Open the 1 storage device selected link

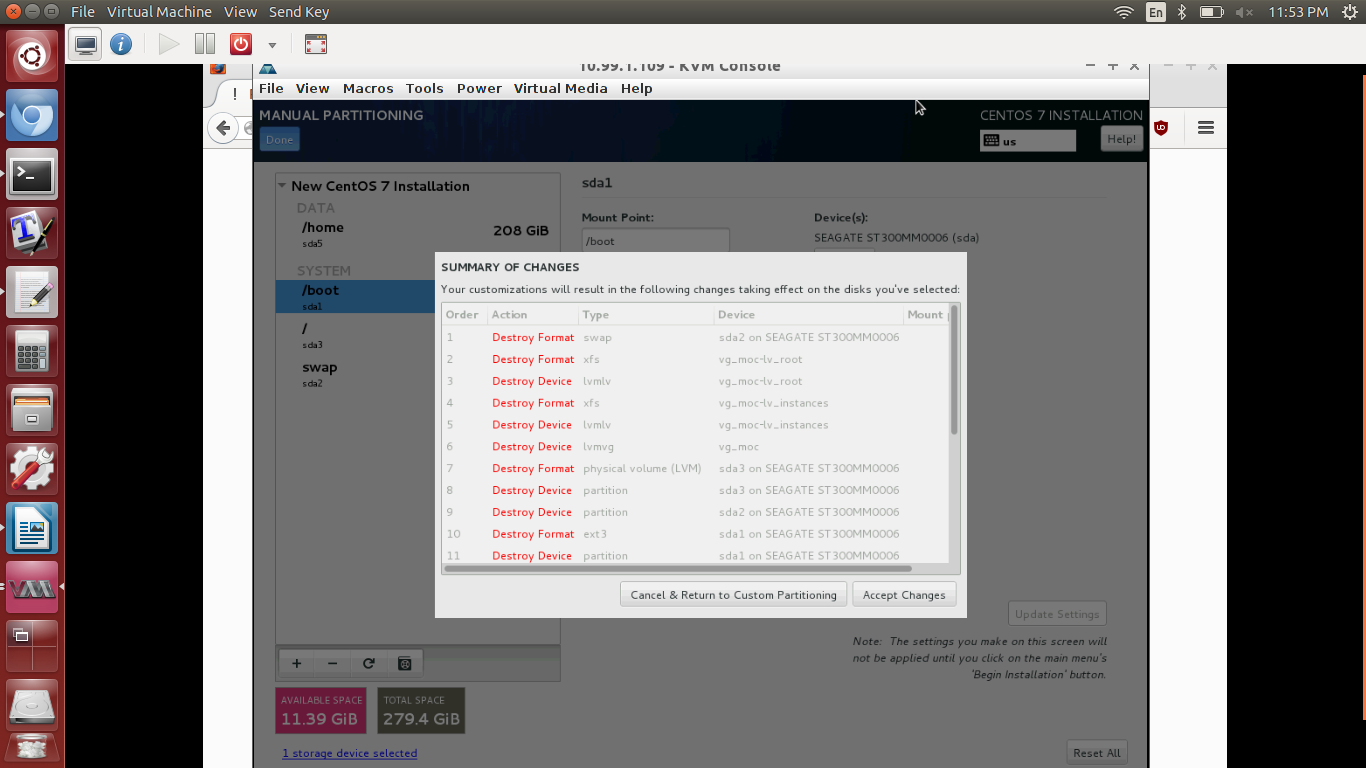point(349,753)
